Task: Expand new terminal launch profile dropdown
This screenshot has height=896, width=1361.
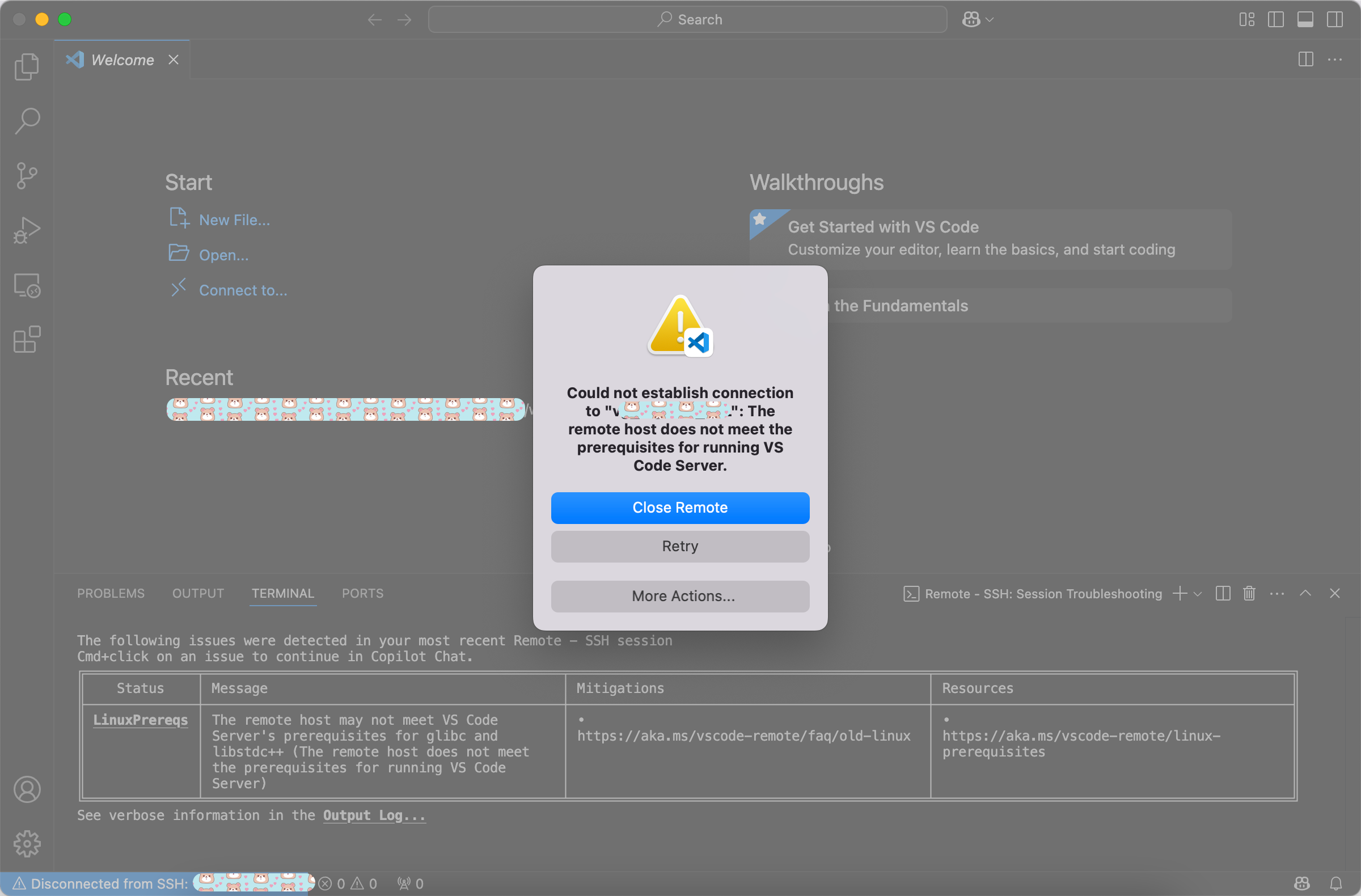Action: (1198, 594)
